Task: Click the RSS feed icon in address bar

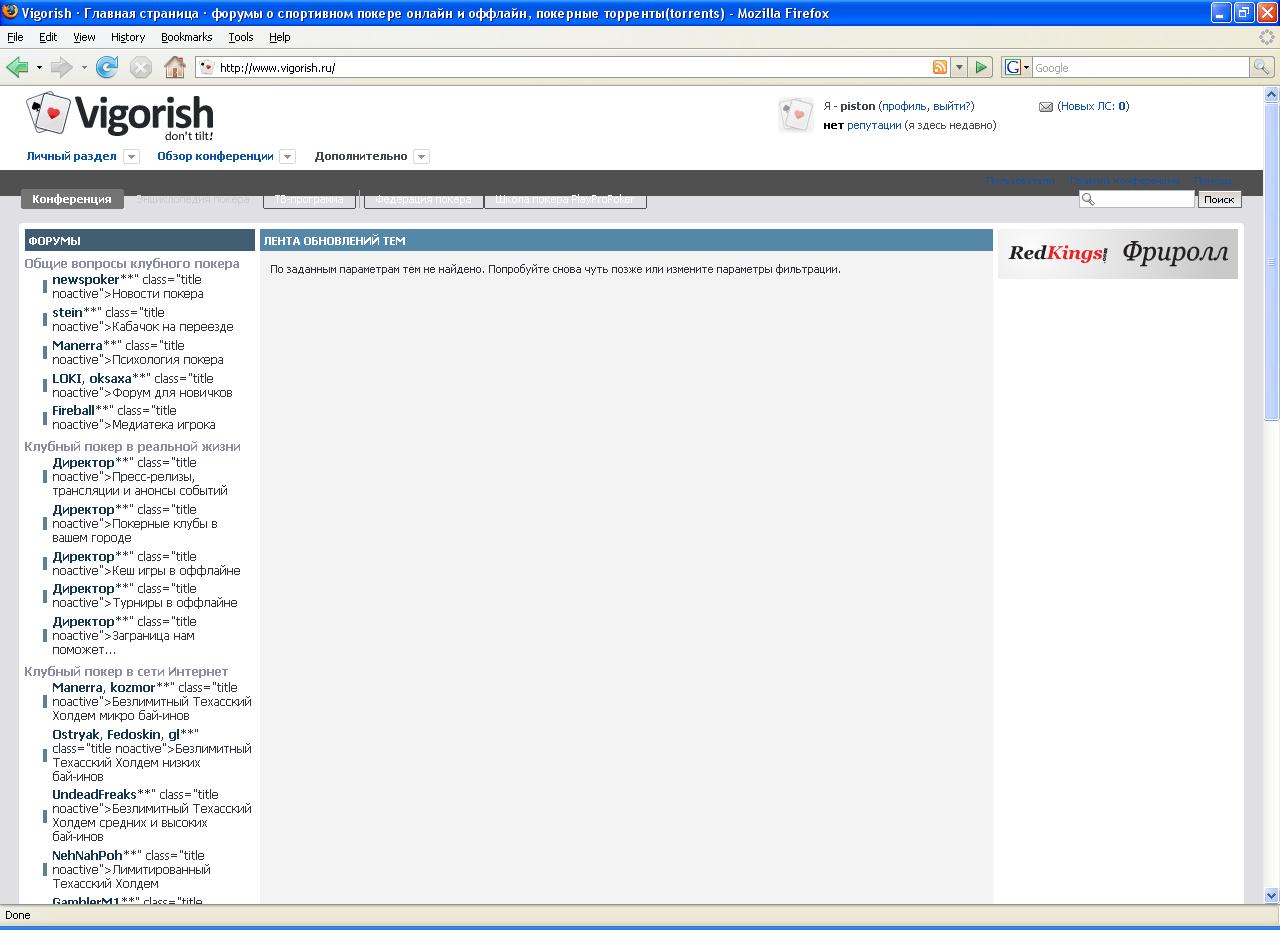Action: [940, 67]
